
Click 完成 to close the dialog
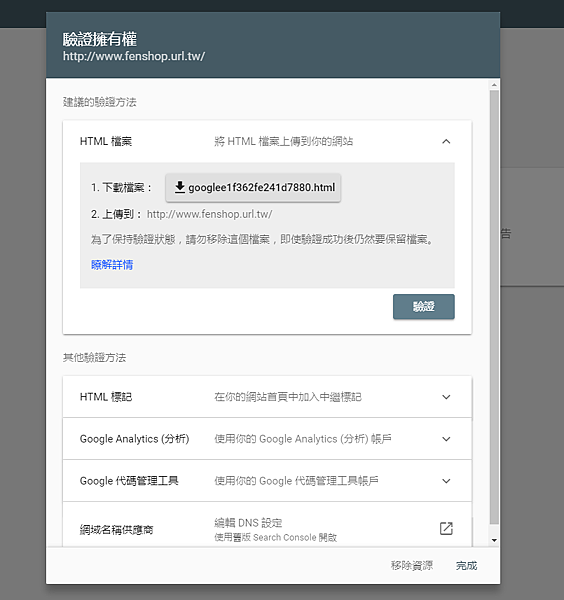[466, 566]
